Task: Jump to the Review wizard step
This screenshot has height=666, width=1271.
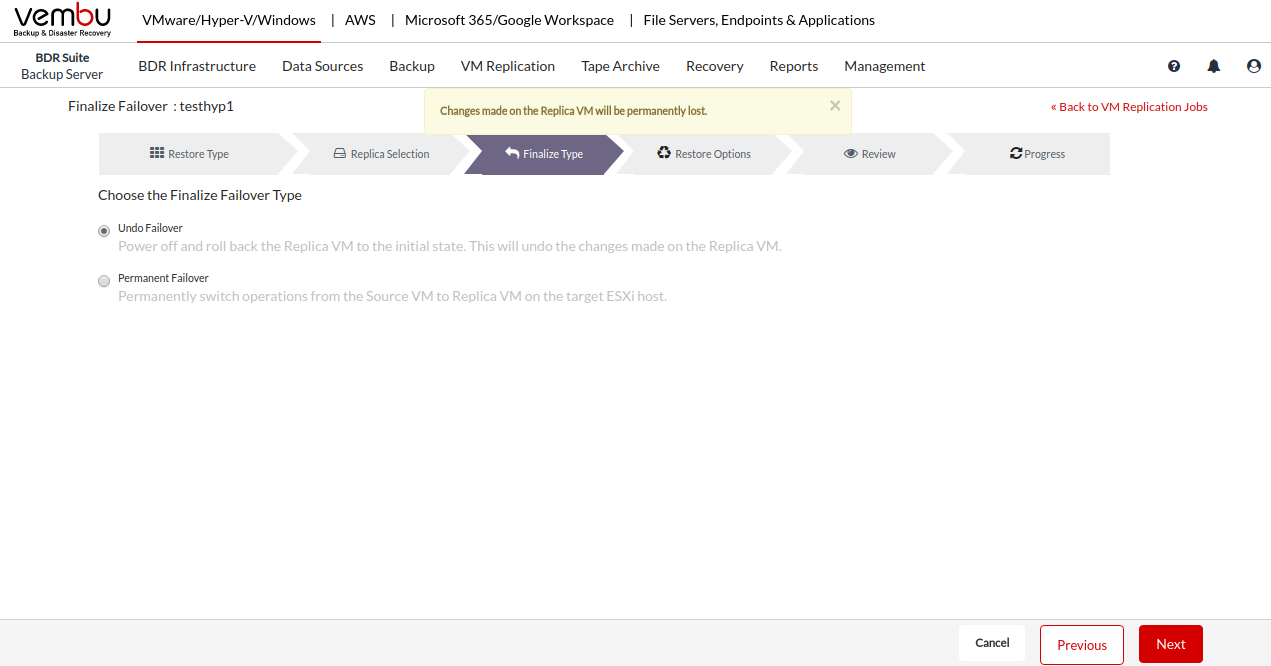Action: tap(869, 154)
